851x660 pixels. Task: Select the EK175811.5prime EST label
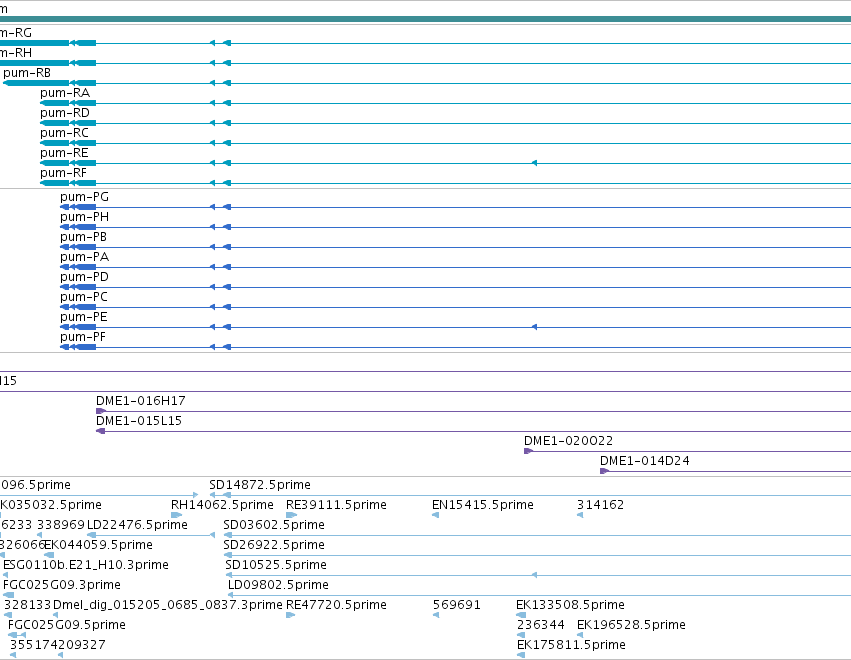click(x=571, y=645)
